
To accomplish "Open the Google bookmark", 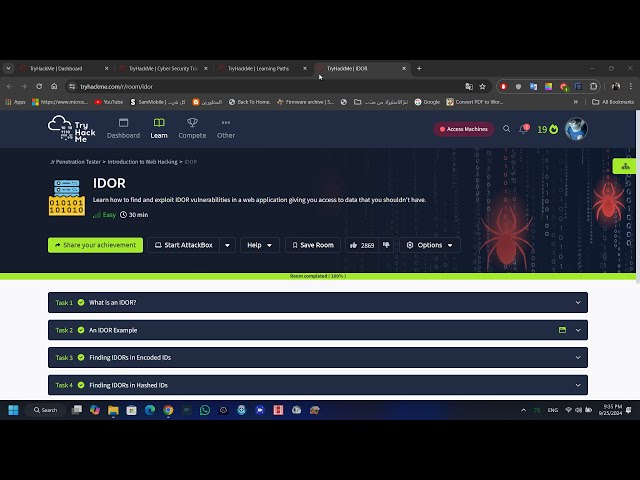I will [x=427, y=102].
